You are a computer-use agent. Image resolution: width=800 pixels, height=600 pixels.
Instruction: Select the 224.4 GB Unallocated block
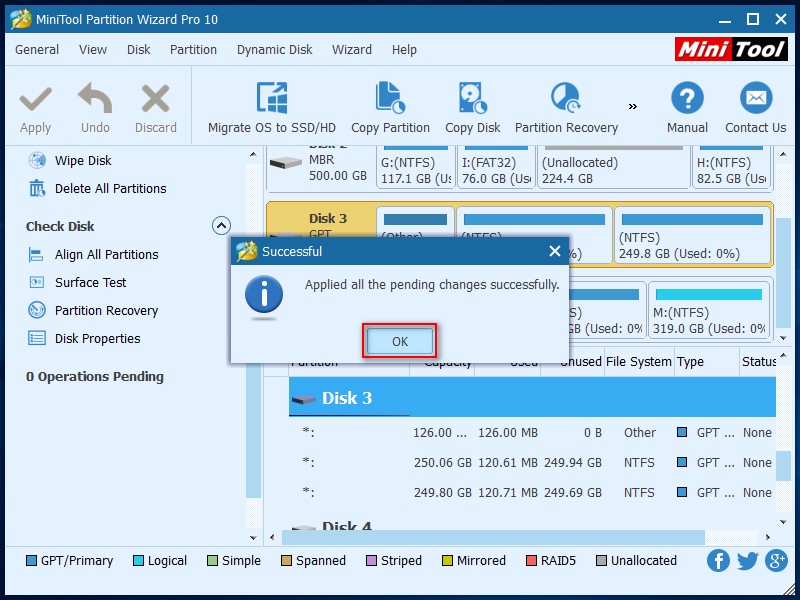pyautogui.click(x=614, y=167)
